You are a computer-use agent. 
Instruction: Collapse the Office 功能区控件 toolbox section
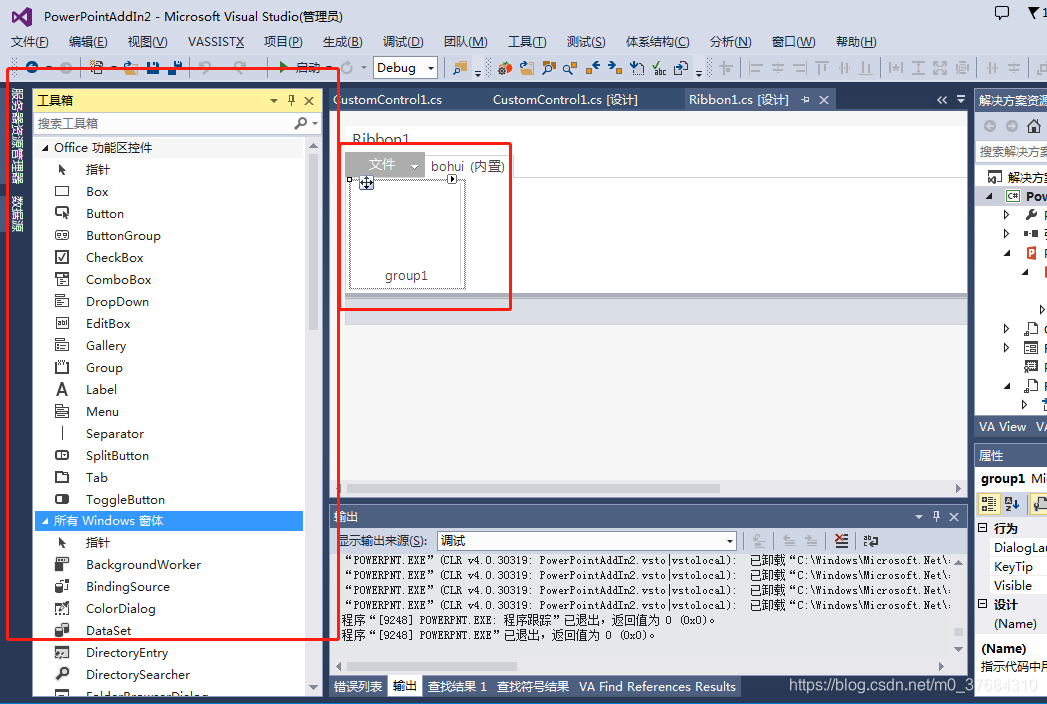pos(45,148)
